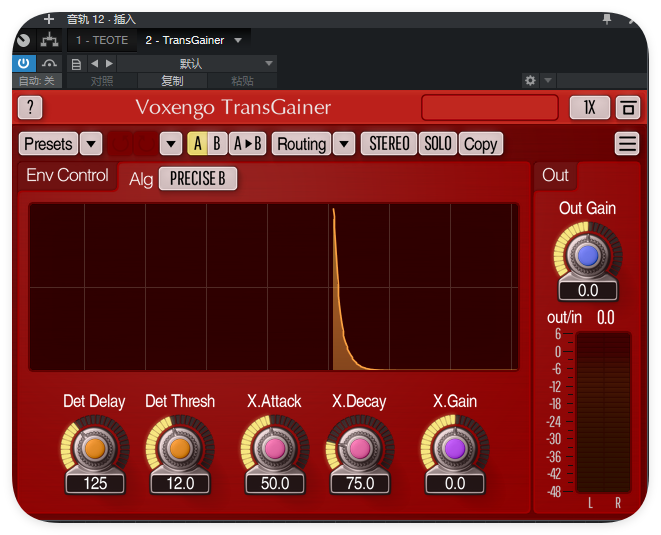Select the Out tab
The width and height of the screenshot is (661, 535).
[x=555, y=175]
